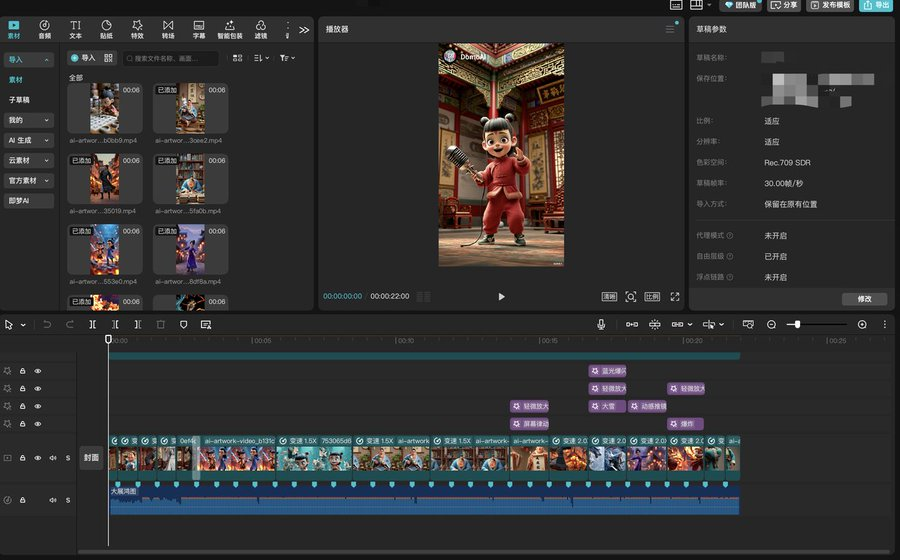The image size is (900, 560).
Task: Open the 智能包装 tab
Action: click(x=230, y=29)
